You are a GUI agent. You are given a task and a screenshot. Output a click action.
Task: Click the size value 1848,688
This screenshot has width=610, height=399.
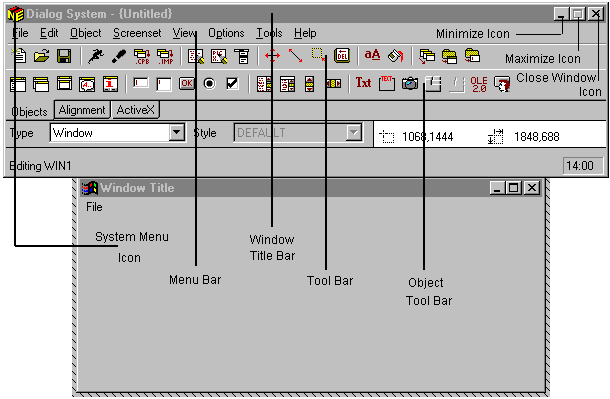pyautogui.click(x=537, y=137)
